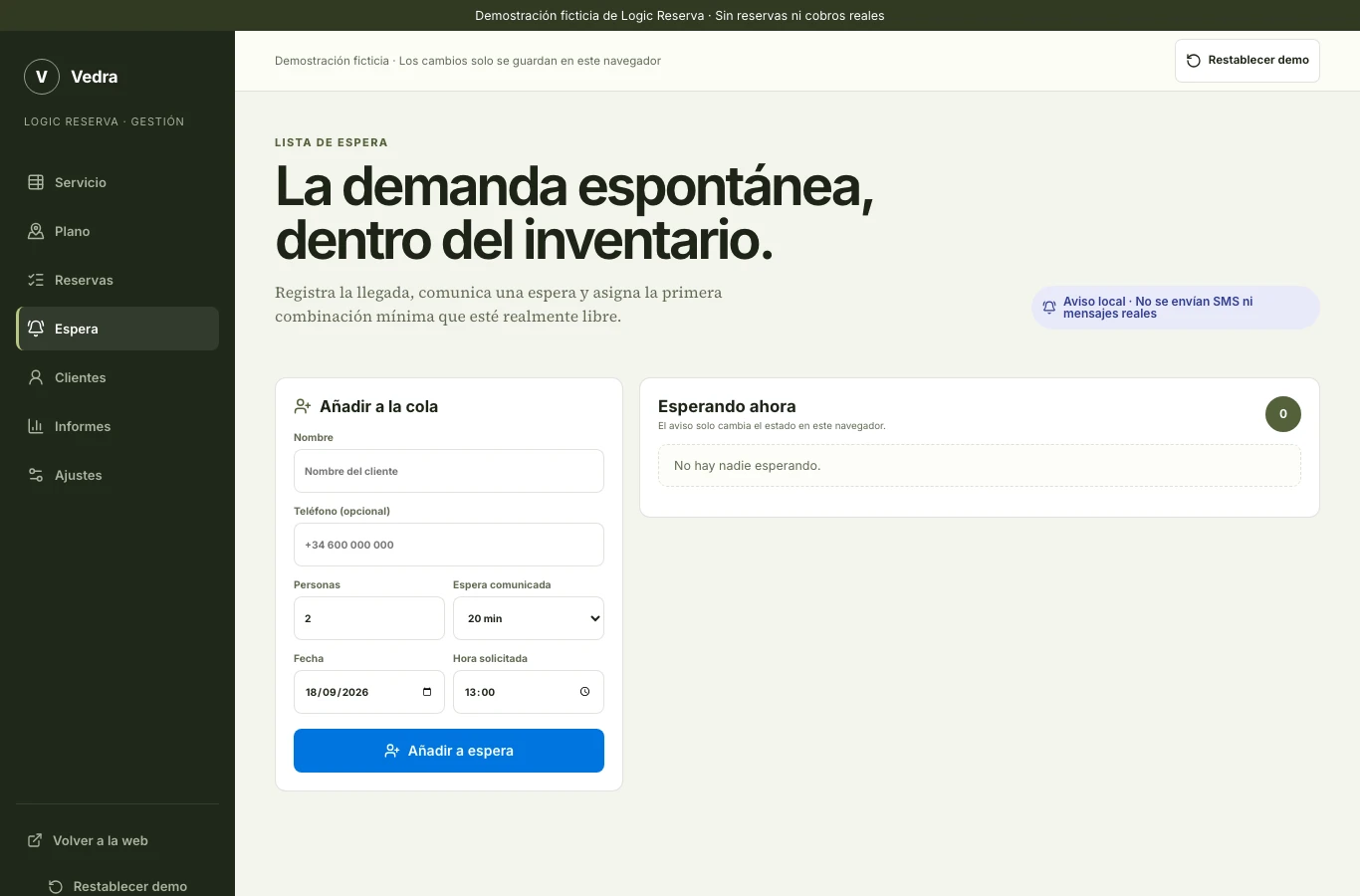Viewport: 1360px width, 896px height.
Task: Click the blue Añadir a espera button
Action: pos(449,751)
